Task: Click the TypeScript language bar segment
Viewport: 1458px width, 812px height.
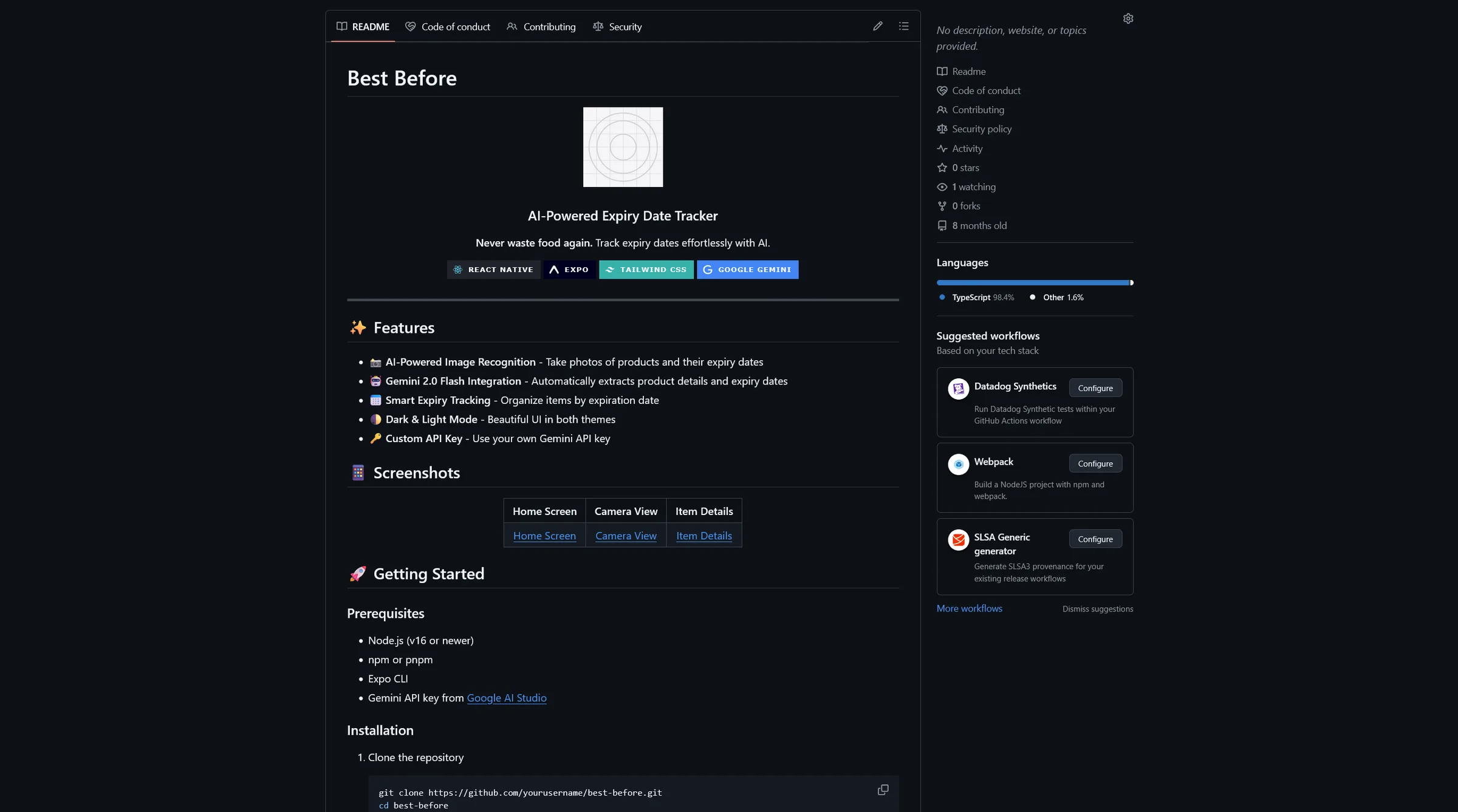Action: pos(1033,283)
